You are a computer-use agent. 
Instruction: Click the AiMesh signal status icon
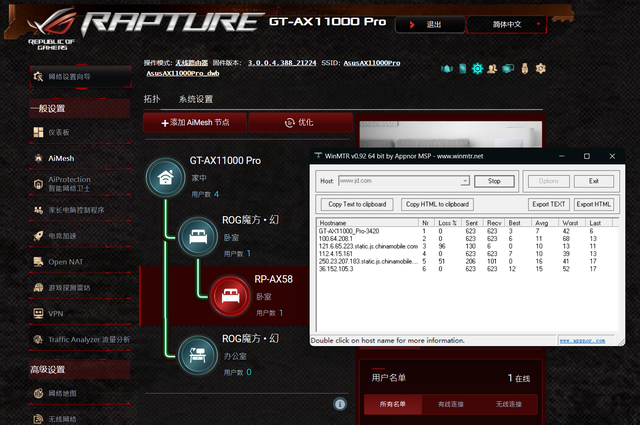click(x=447, y=69)
